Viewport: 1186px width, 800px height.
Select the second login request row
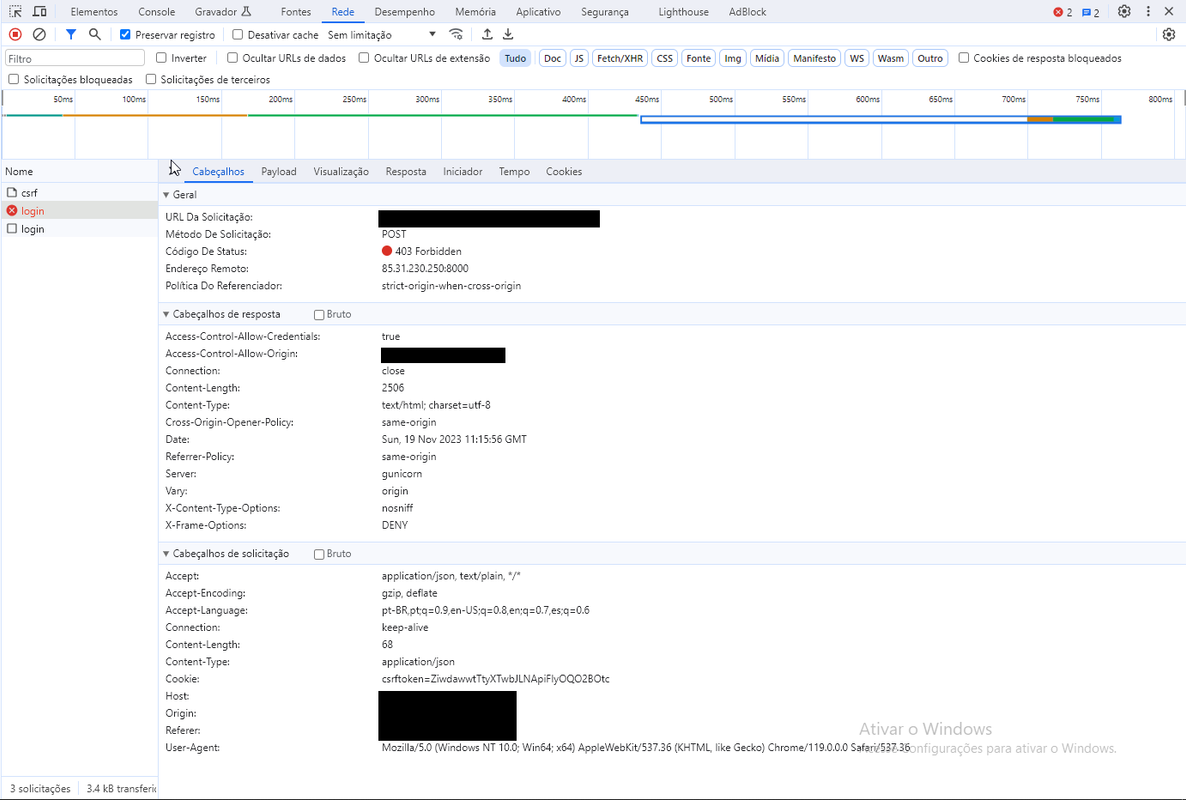click(79, 229)
